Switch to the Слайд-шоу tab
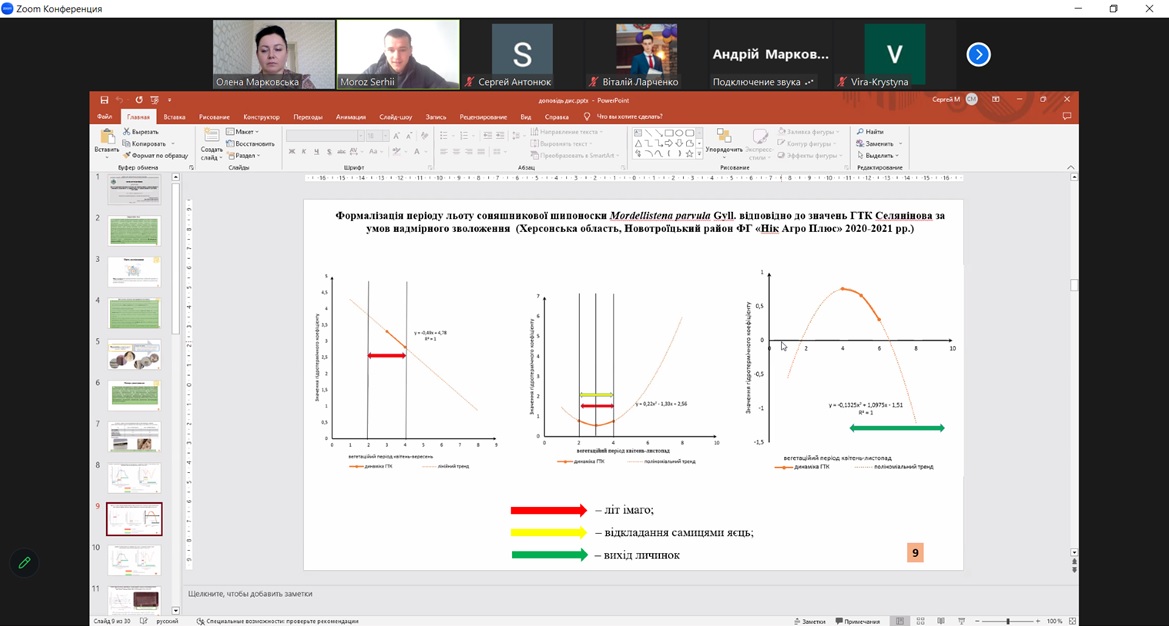This screenshot has height=626, width=1169. pos(395,117)
